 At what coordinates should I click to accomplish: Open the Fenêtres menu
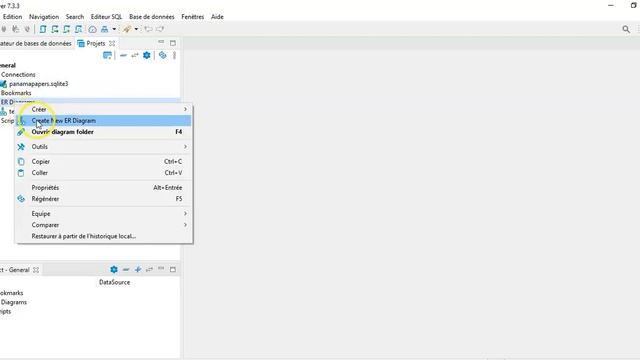[192, 17]
